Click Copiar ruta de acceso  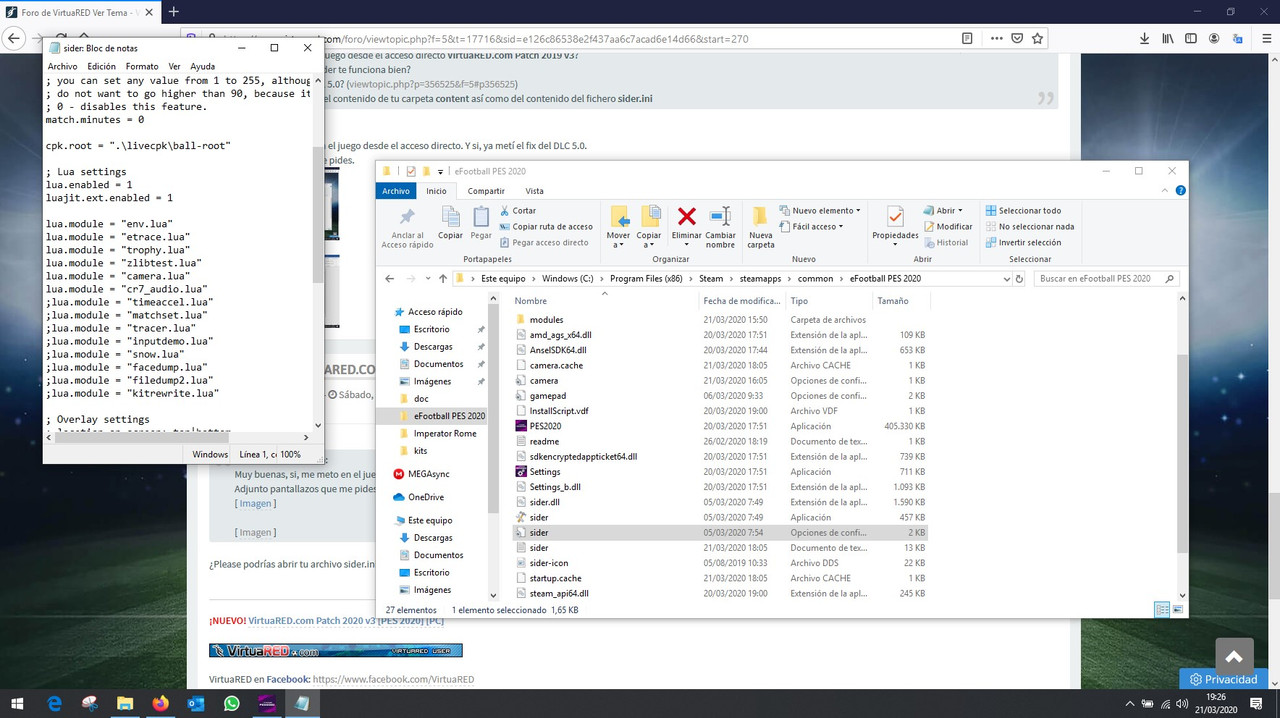click(x=545, y=227)
